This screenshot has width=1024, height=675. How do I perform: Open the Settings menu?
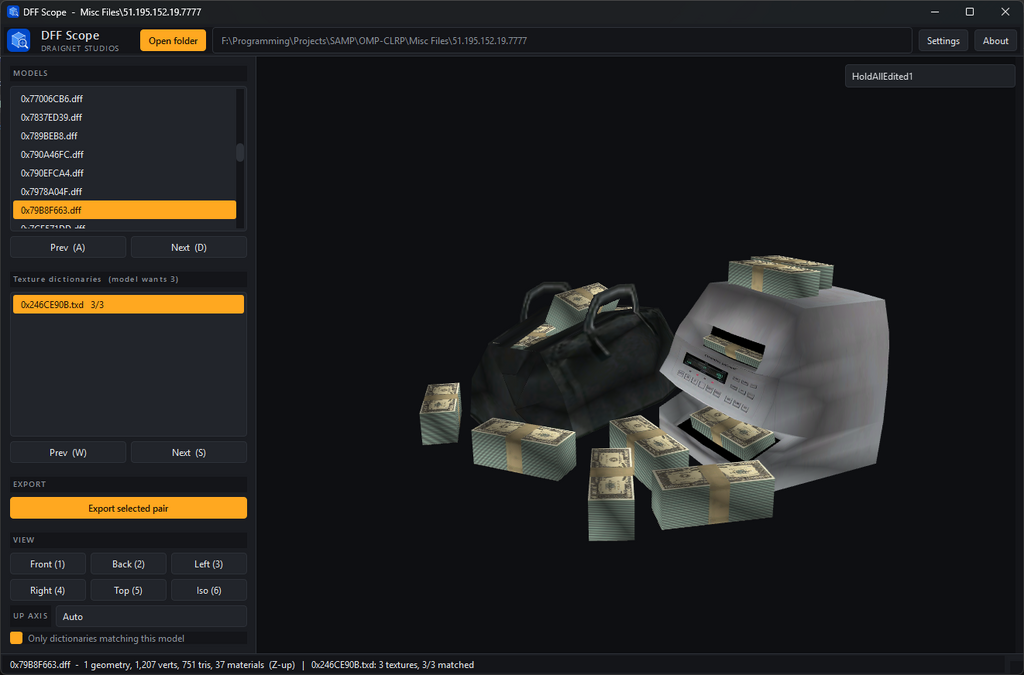(943, 40)
